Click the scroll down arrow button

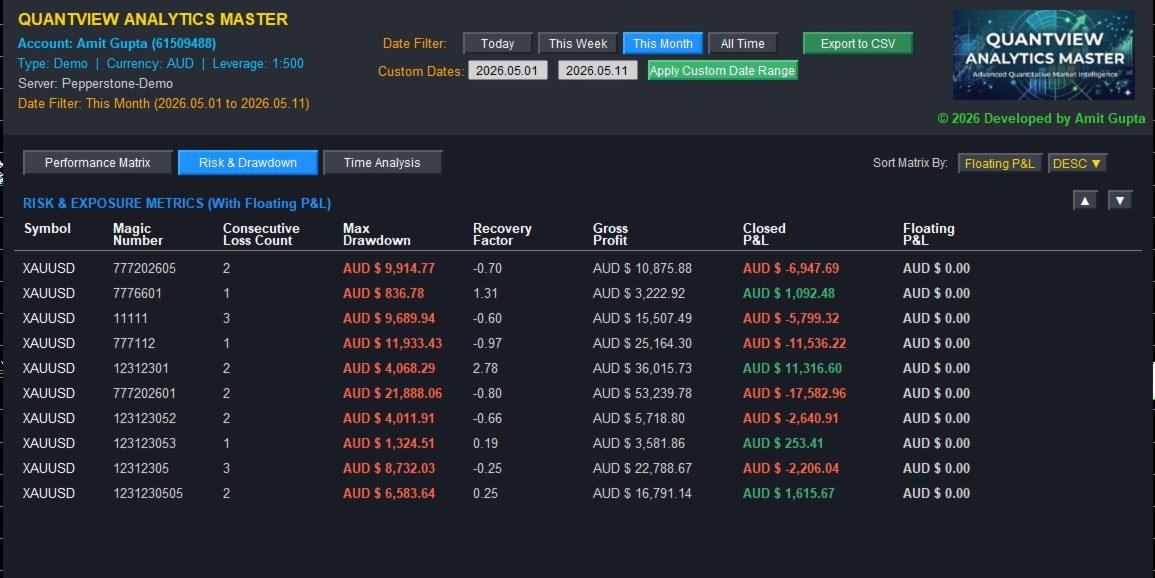click(1120, 200)
